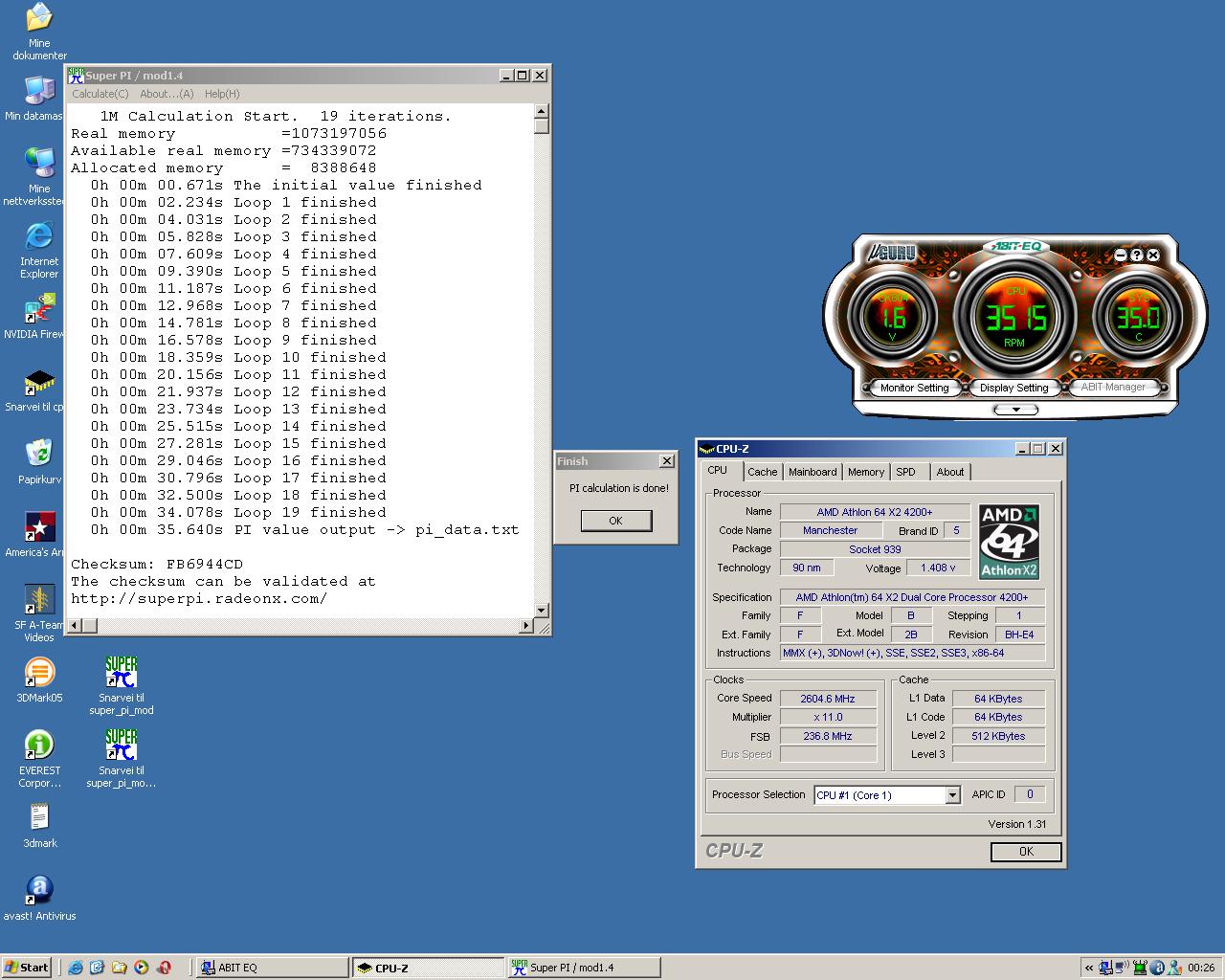The image size is (1225, 980).
Task: Open the Snarvei til super_pi_mod shortcut
Action: pos(122,685)
